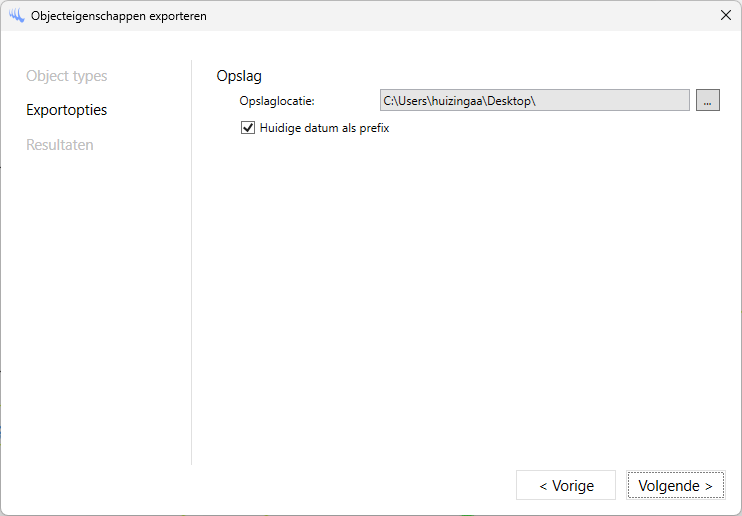Click the 'Objecteigenschappen exporteren' window title text

click(x=119, y=16)
